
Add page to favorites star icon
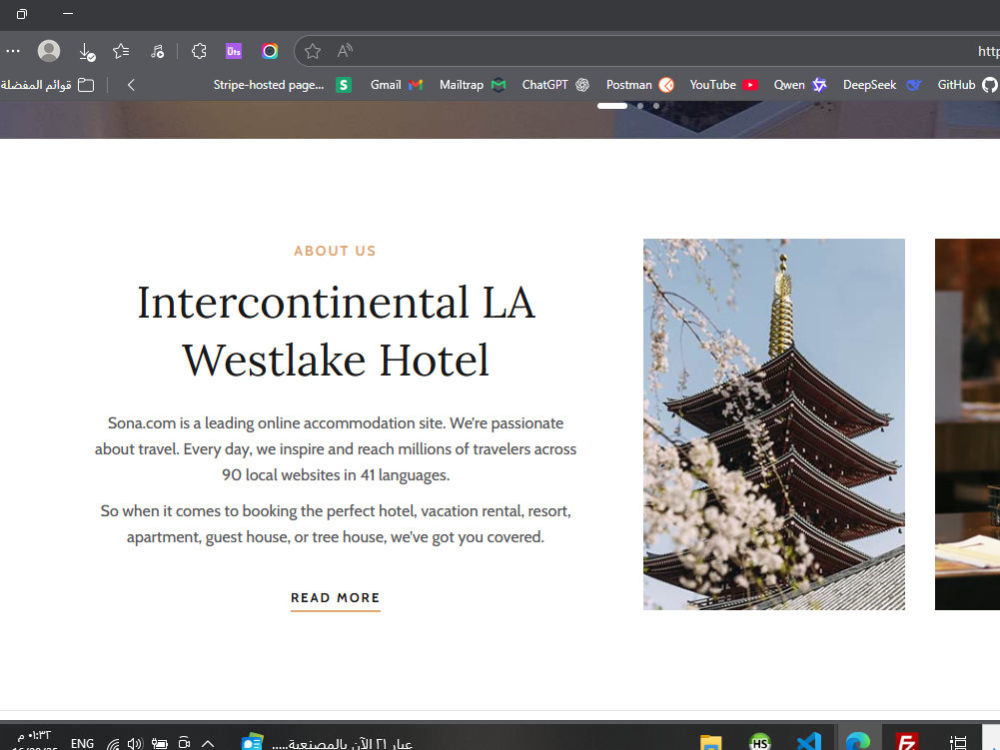pos(312,51)
